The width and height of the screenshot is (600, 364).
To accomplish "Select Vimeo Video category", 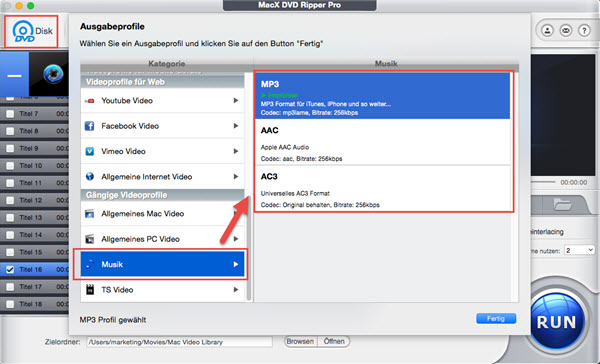I will [162, 151].
